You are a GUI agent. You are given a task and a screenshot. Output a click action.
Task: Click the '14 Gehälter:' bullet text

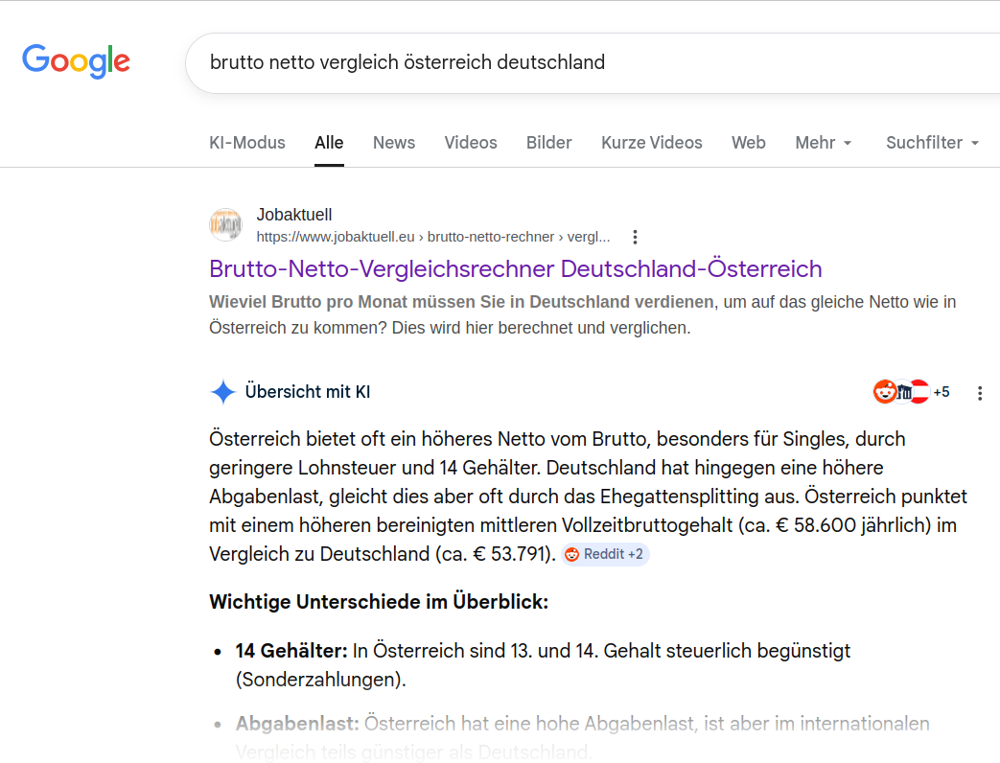(x=291, y=651)
